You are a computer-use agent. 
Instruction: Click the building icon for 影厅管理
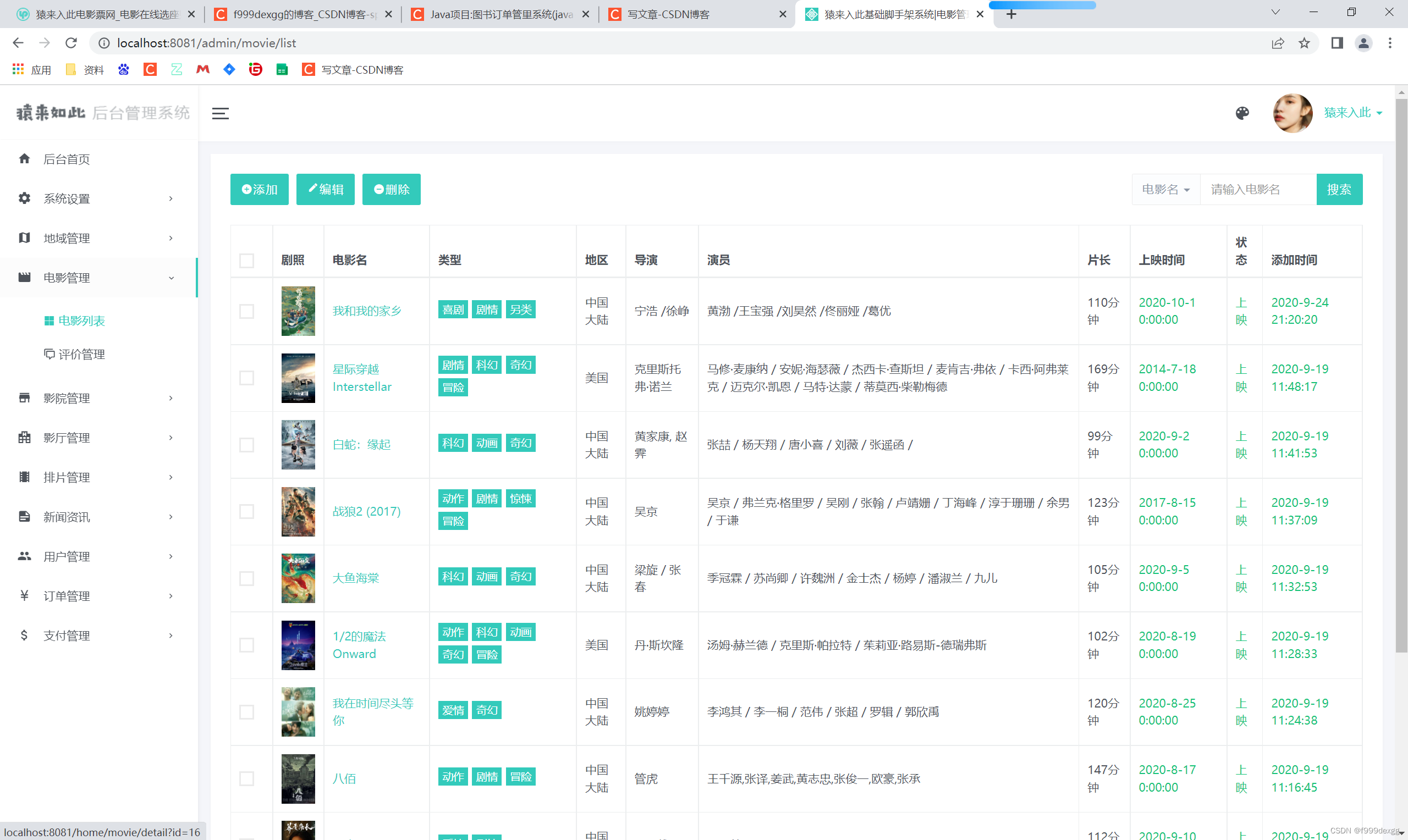[24, 438]
